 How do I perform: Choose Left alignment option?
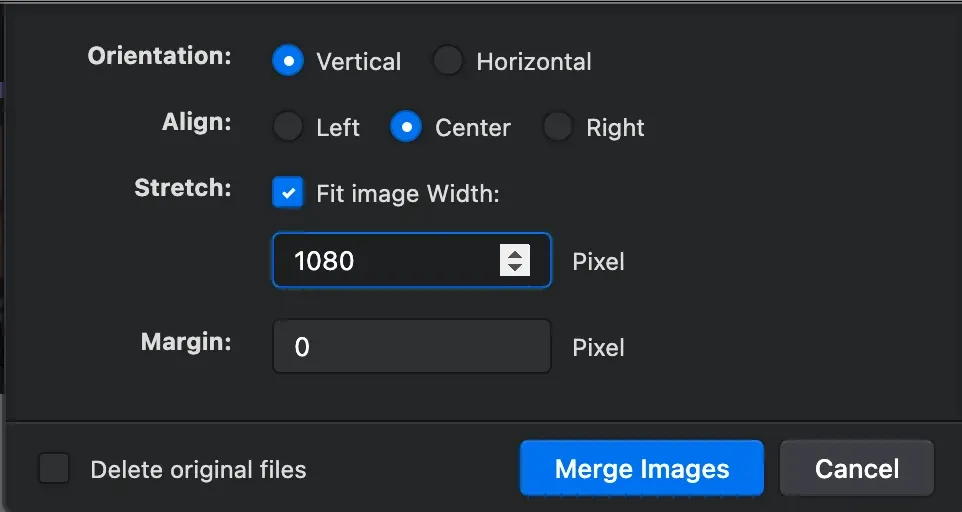pyautogui.click(x=288, y=127)
